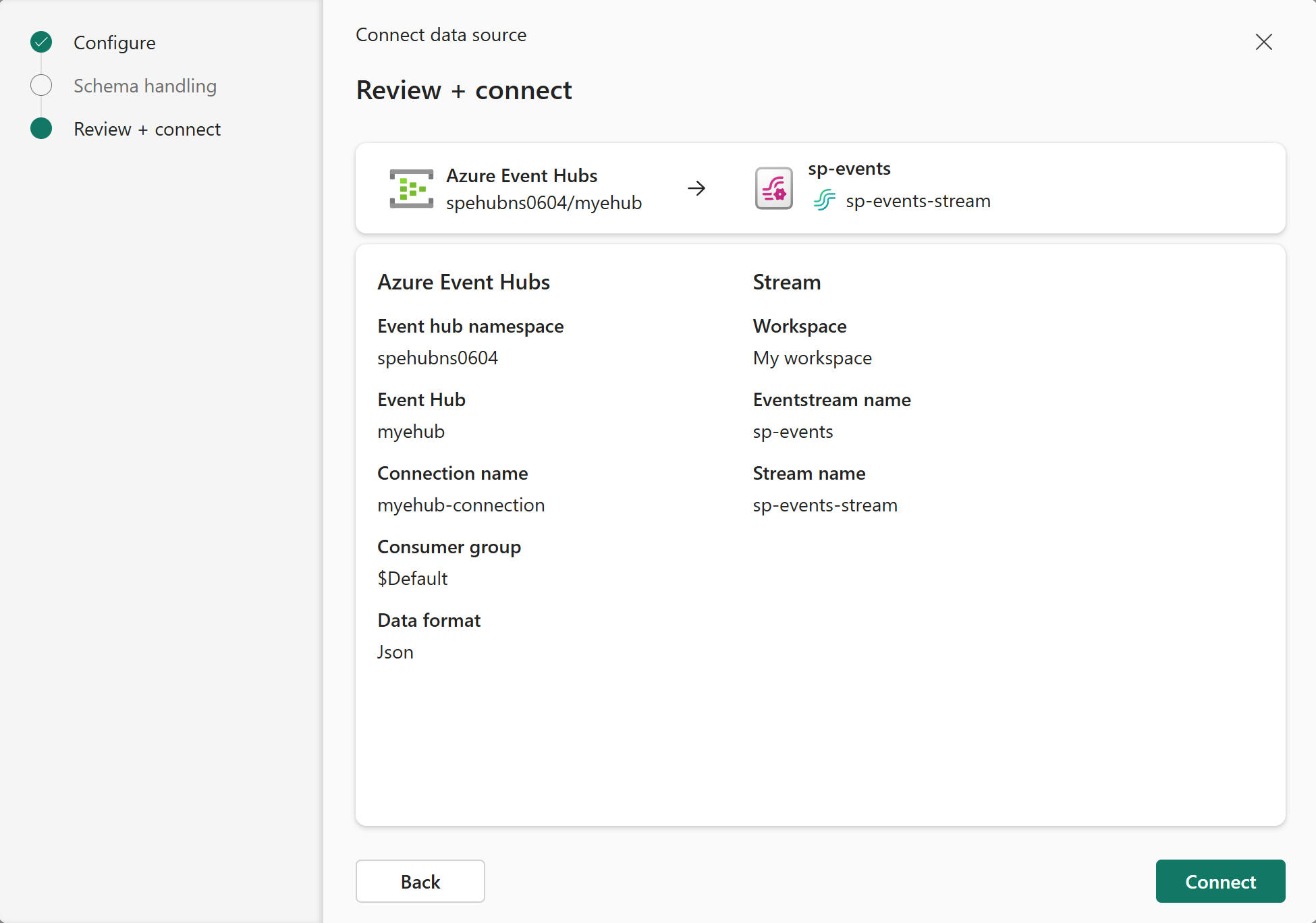Go to the Schema handling step
1316x923 pixels.
(145, 86)
